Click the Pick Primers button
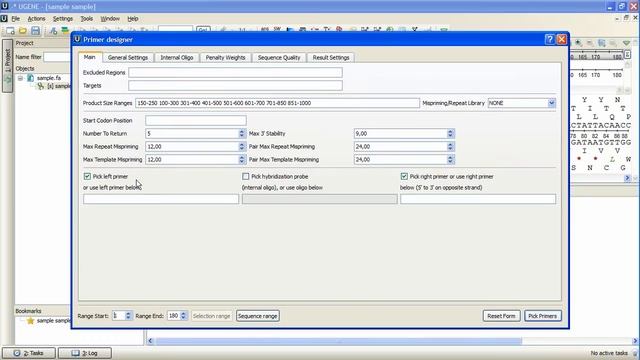 coord(542,316)
